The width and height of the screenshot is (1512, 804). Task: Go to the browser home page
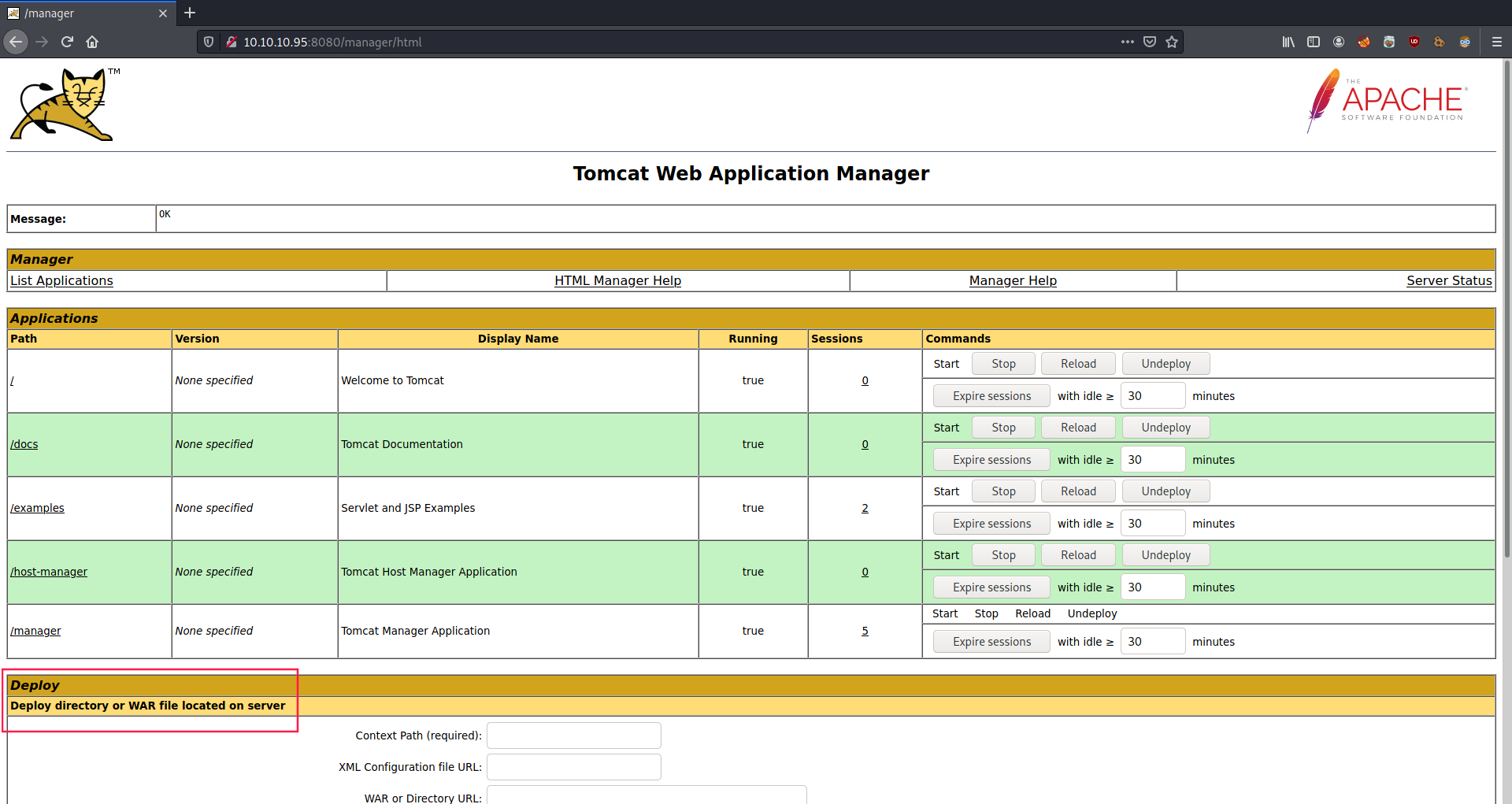coord(92,42)
